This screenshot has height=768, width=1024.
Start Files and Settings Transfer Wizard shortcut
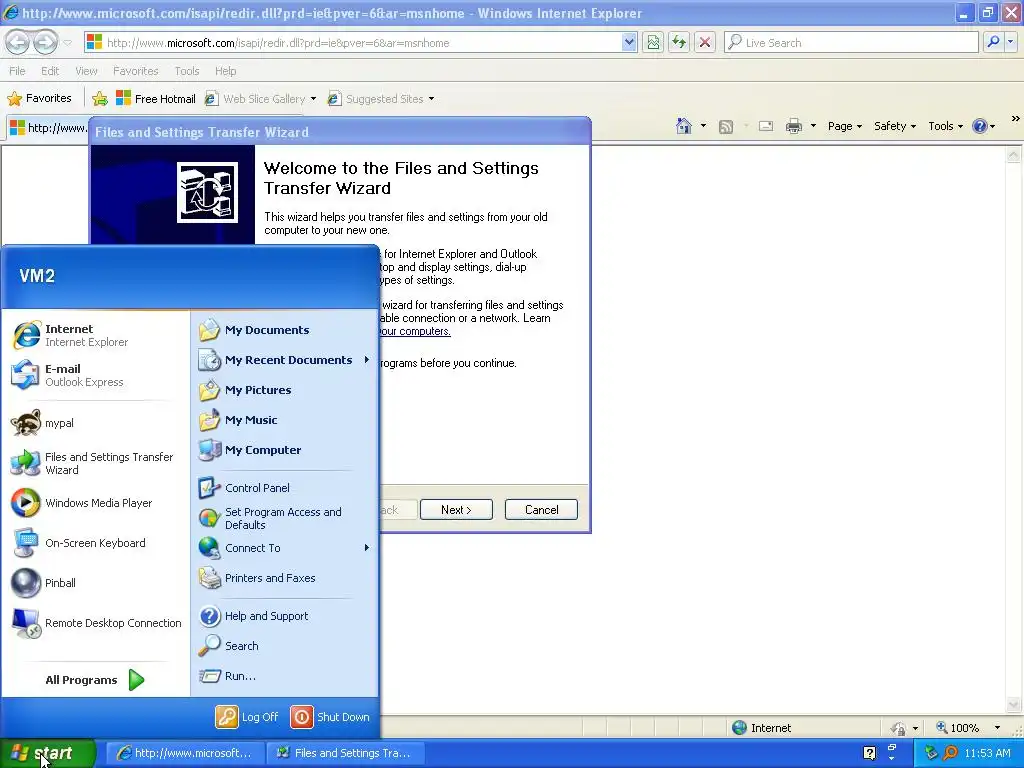coord(95,463)
